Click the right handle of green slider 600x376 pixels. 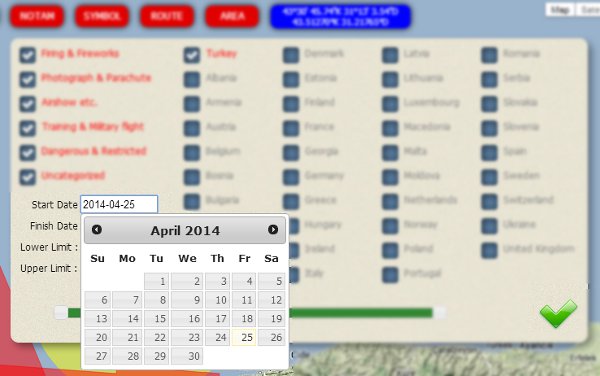[440, 313]
